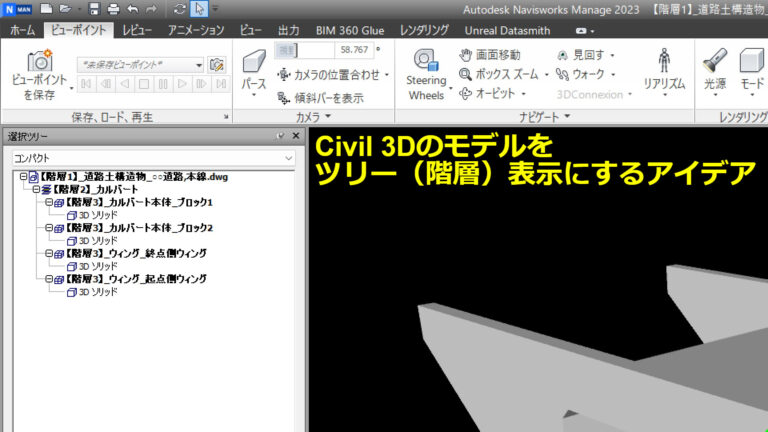Screen dimensions: 768x432
Task: Click the Refresh icon in title bar
Action: point(179,8)
